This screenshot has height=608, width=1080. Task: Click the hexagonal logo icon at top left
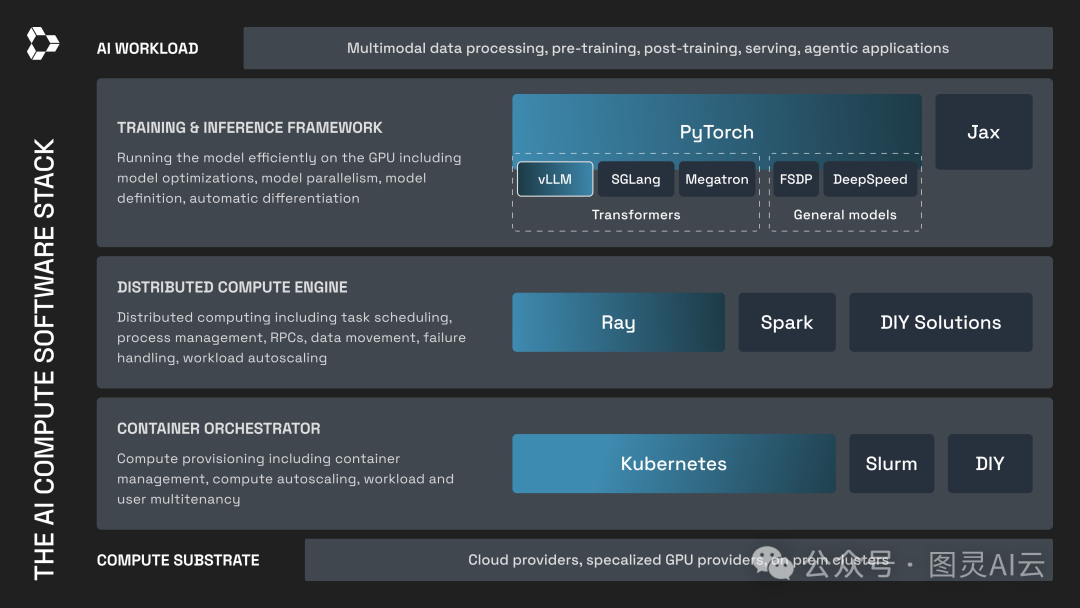tap(43, 43)
